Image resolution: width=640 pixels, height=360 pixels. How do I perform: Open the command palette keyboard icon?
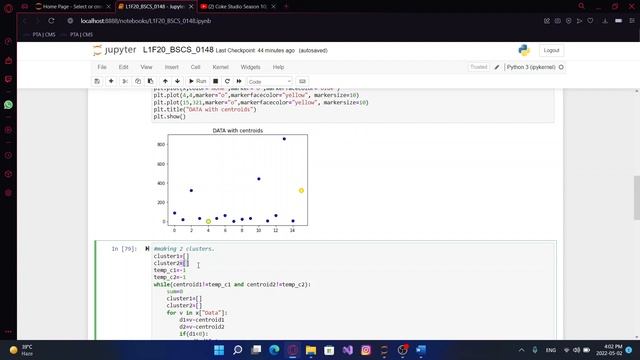pyautogui.click(x=302, y=81)
